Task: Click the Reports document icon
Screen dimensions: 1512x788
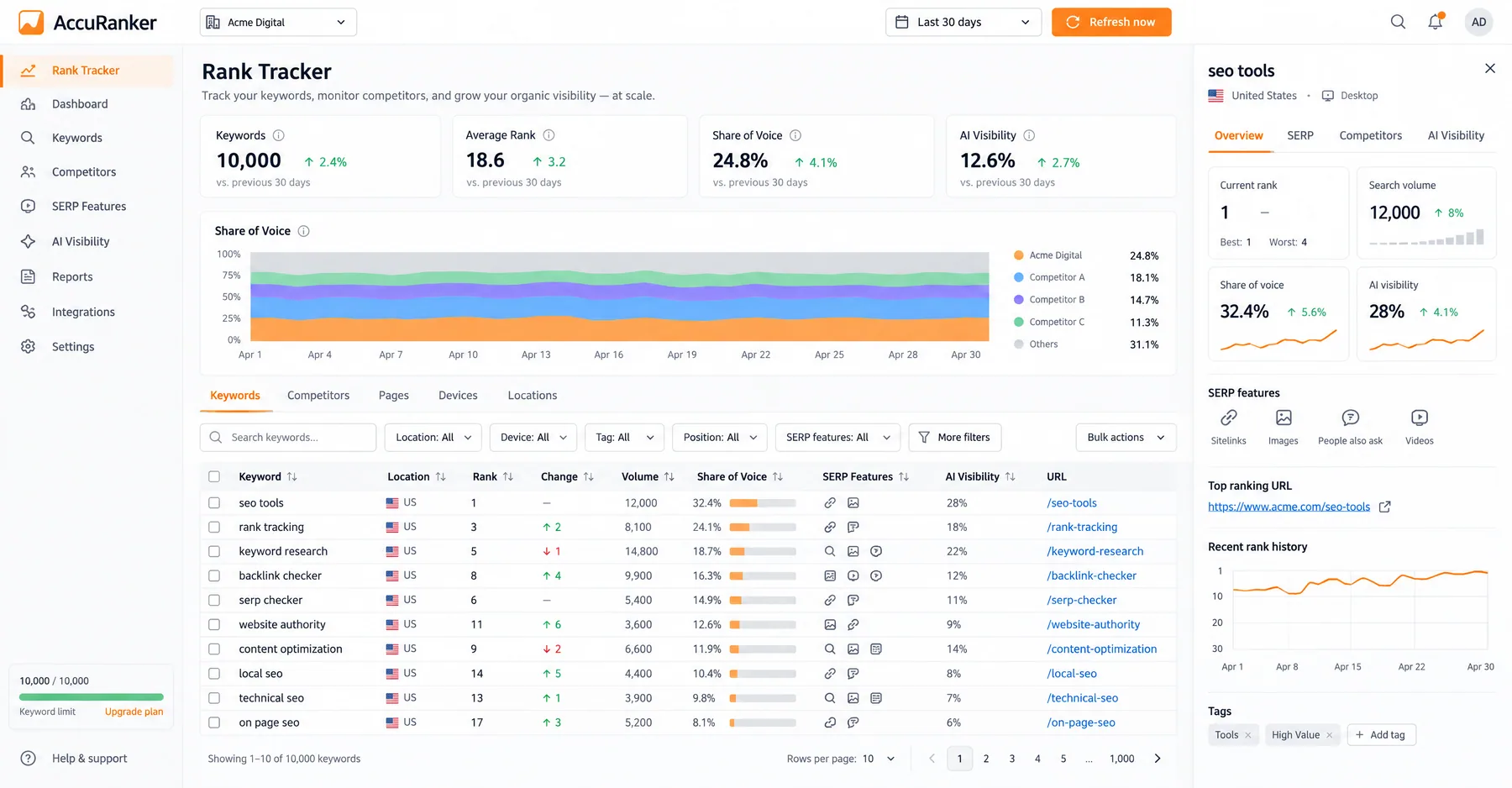Action: click(x=28, y=277)
